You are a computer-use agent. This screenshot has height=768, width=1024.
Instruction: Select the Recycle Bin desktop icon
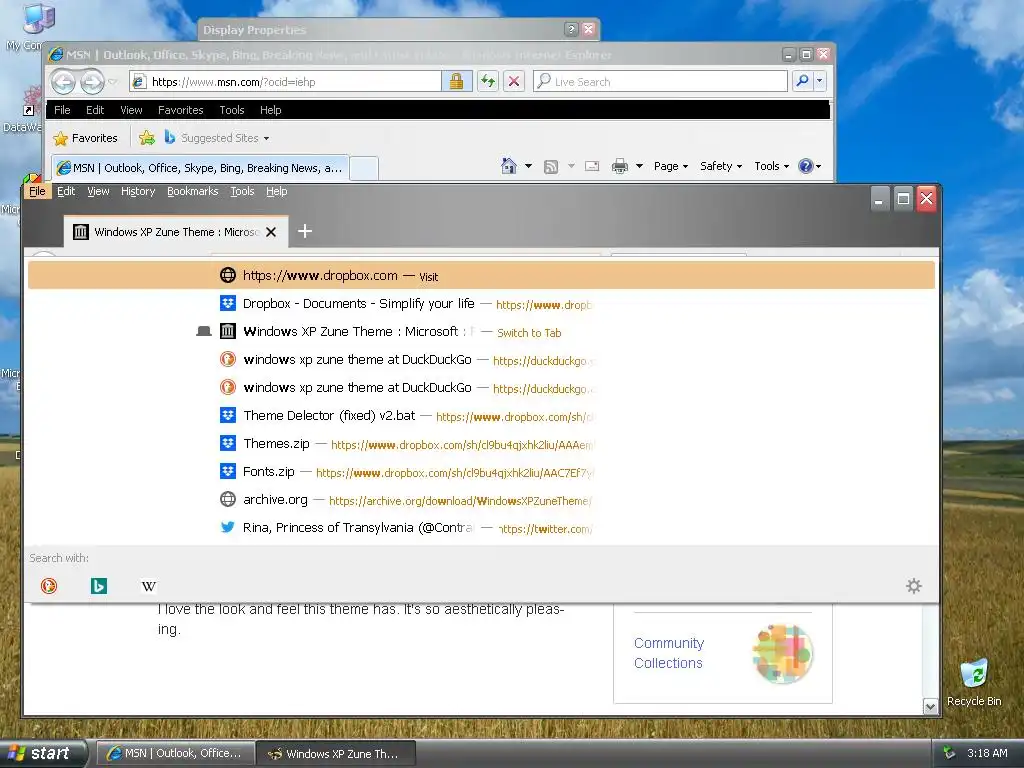coord(974,682)
